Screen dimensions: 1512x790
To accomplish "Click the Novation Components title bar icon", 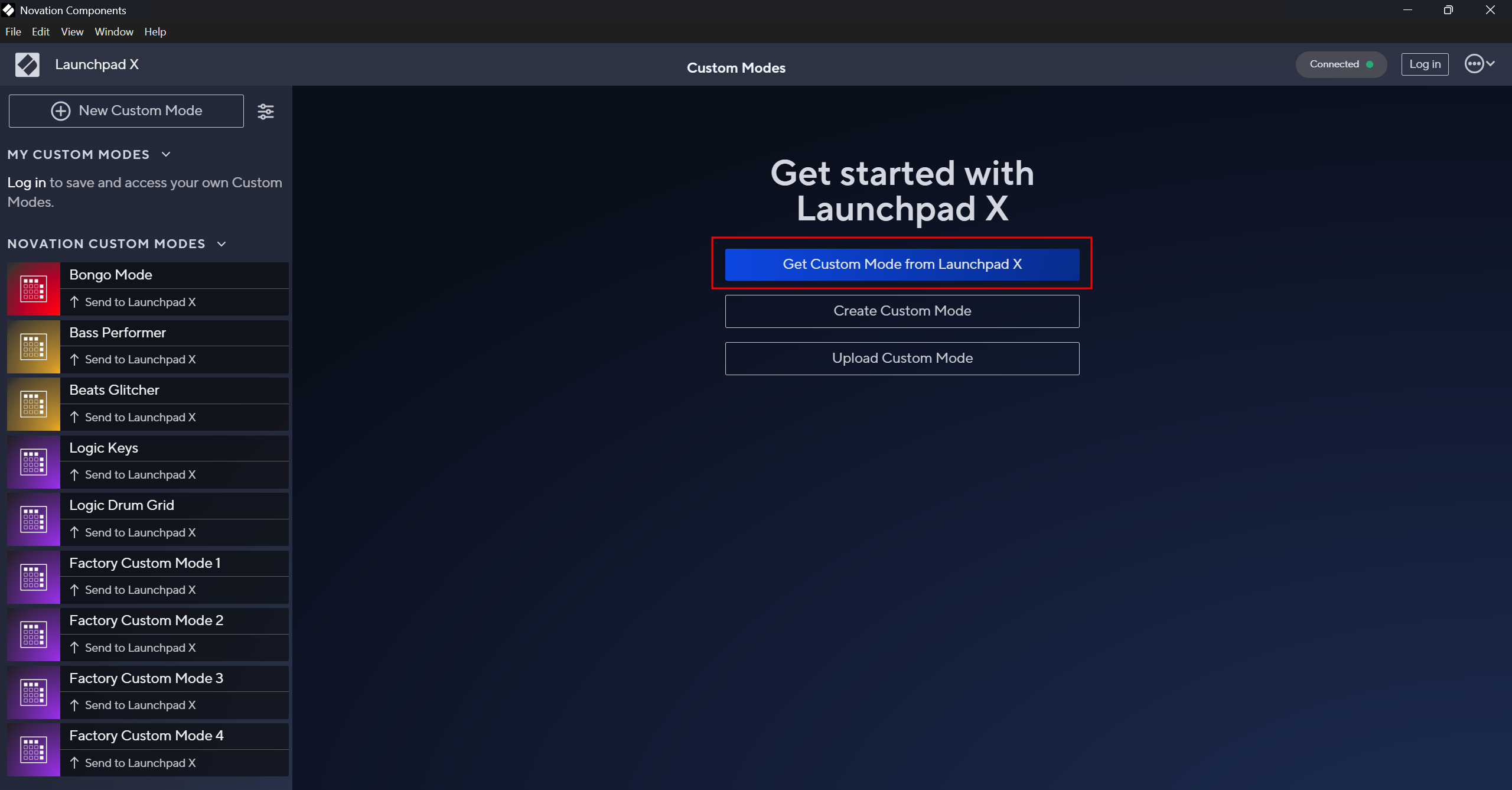I will [x=8, y=10].
